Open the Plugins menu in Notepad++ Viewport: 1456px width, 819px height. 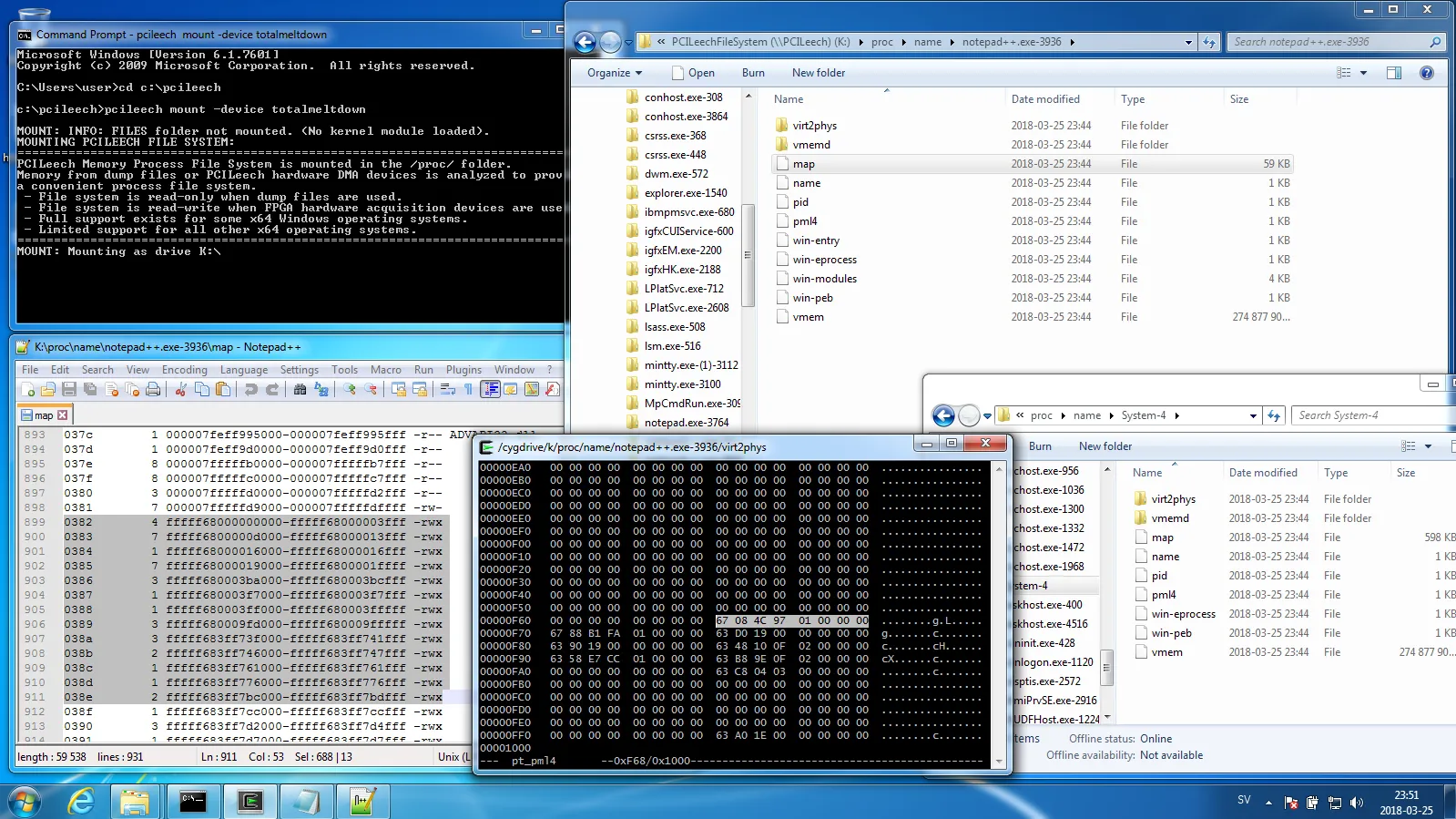pyautogui.click(x=463, y=370)
